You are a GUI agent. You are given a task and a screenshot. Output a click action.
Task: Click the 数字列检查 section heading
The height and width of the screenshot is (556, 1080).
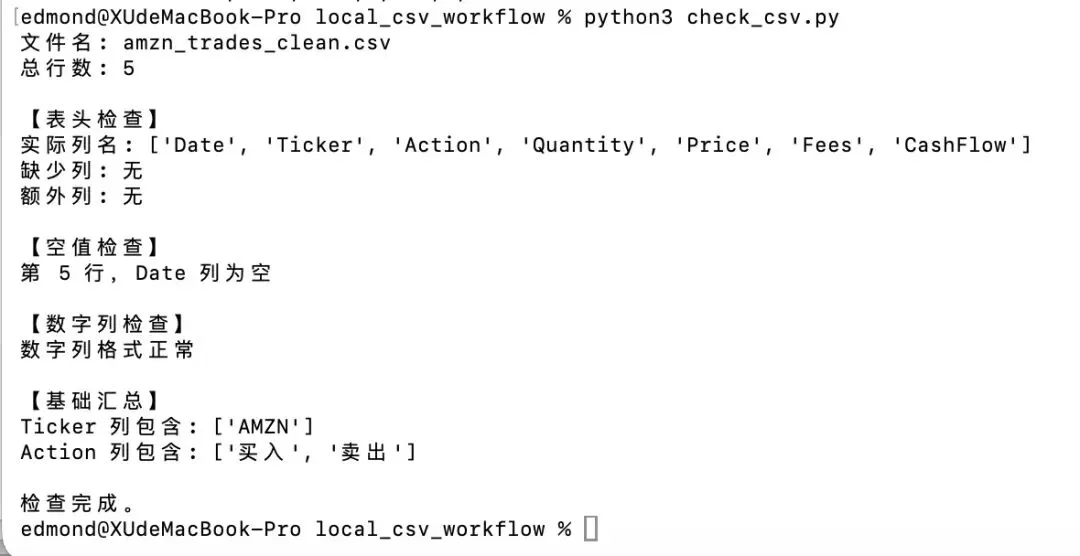[x=106, y=324]
